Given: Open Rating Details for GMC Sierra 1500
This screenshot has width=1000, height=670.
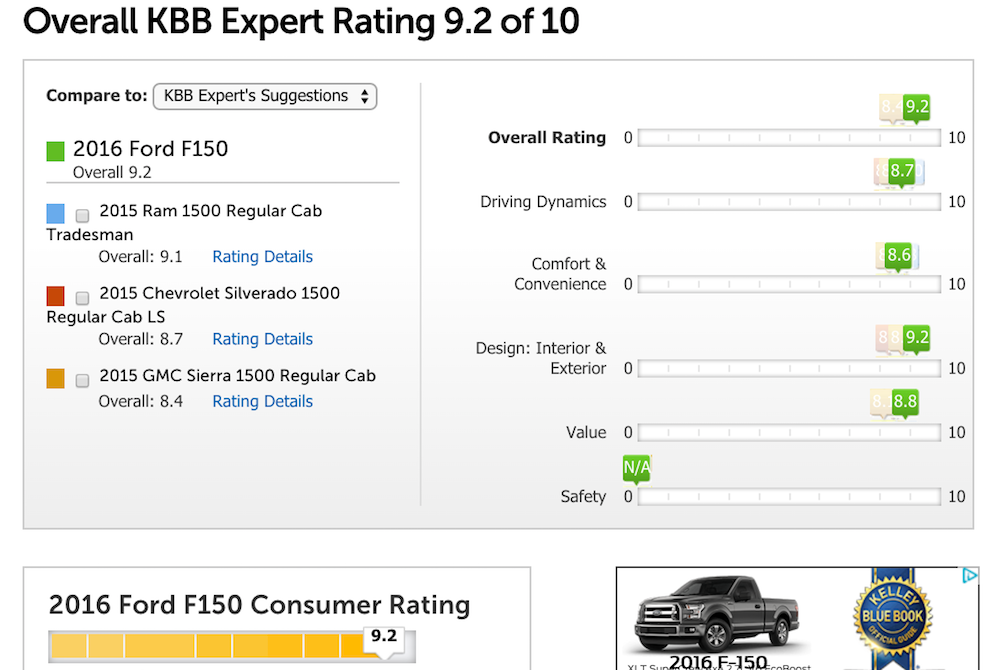Looking at the screenshot, I should tap(262, 401).
